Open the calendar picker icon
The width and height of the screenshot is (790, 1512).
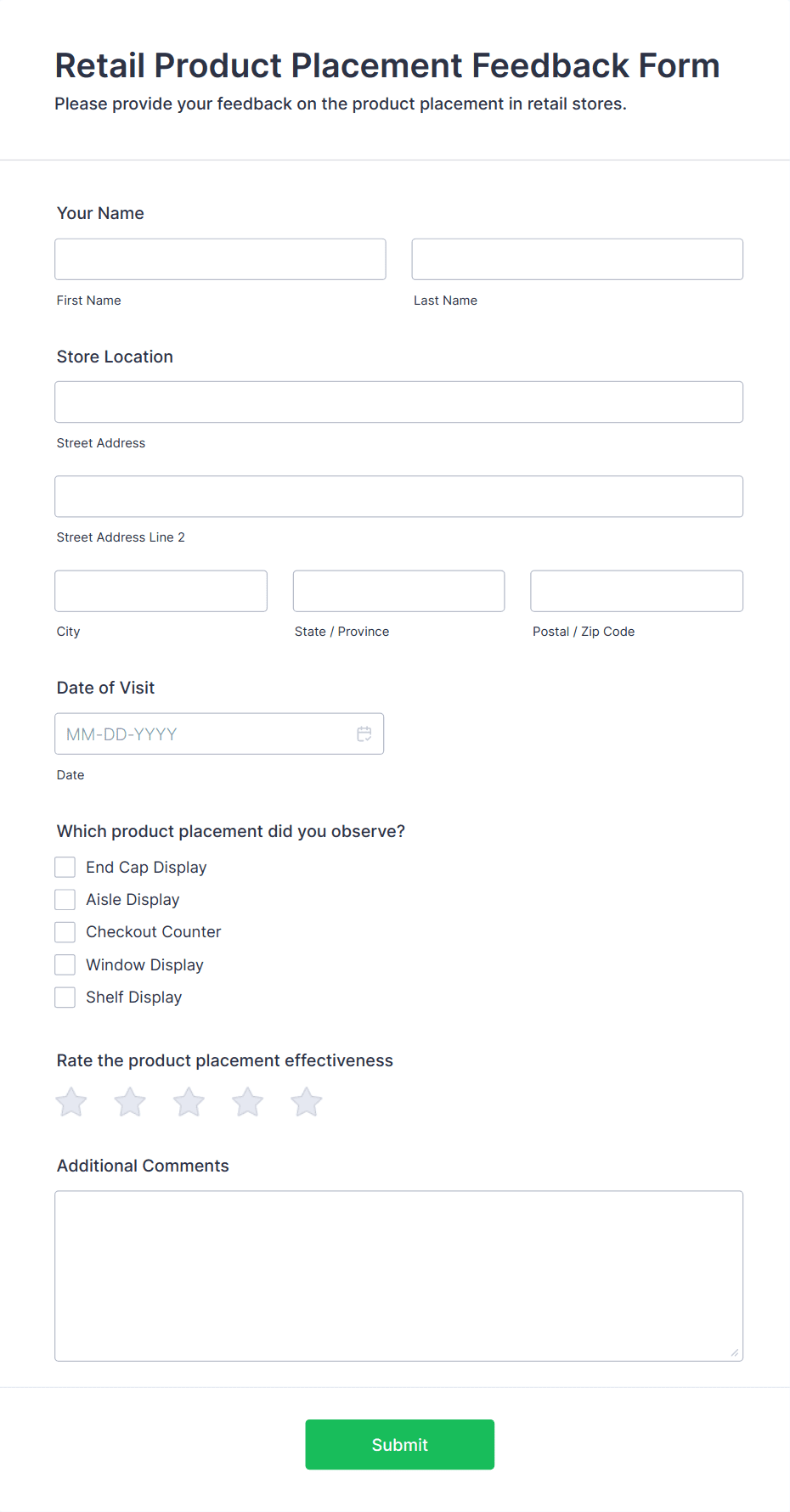pos(364,734)
